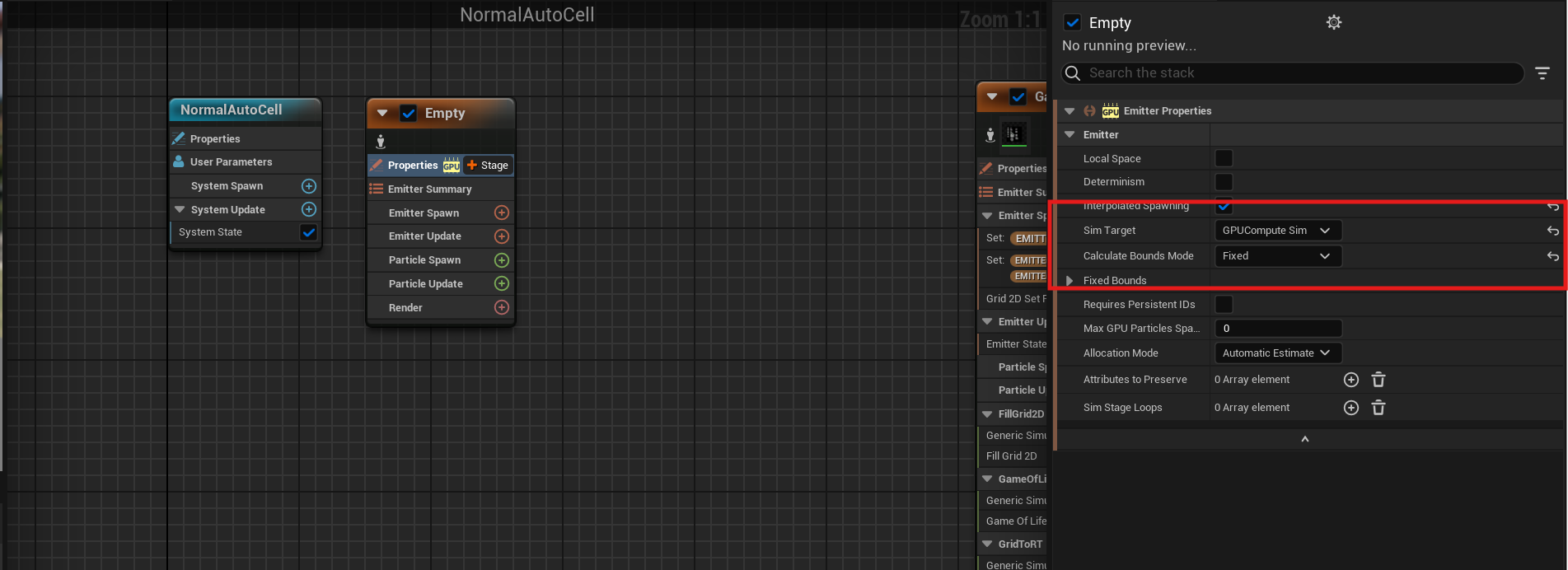Toggle the System State module checkbox
The height and width of the screenshot is (570, 1568).
coord(309,232)
